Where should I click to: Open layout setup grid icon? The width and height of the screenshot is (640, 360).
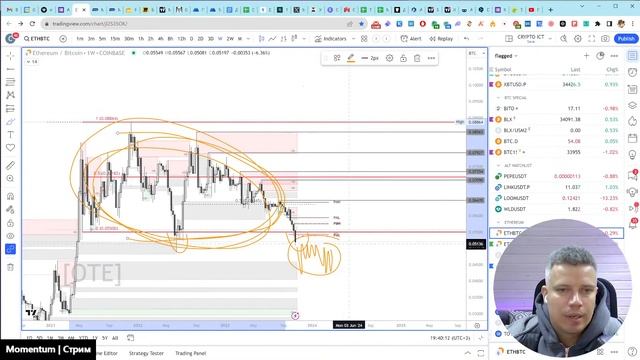pos(509,38)
